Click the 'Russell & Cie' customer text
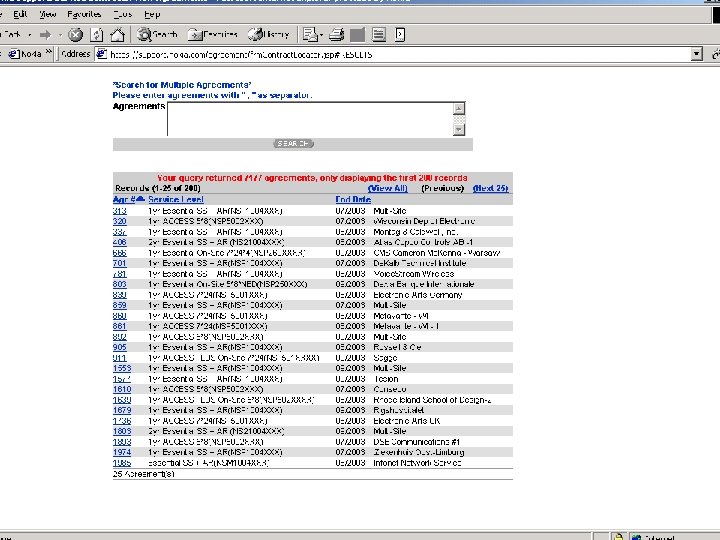Screen dimensions: 720x540 (x=397, y=347)
